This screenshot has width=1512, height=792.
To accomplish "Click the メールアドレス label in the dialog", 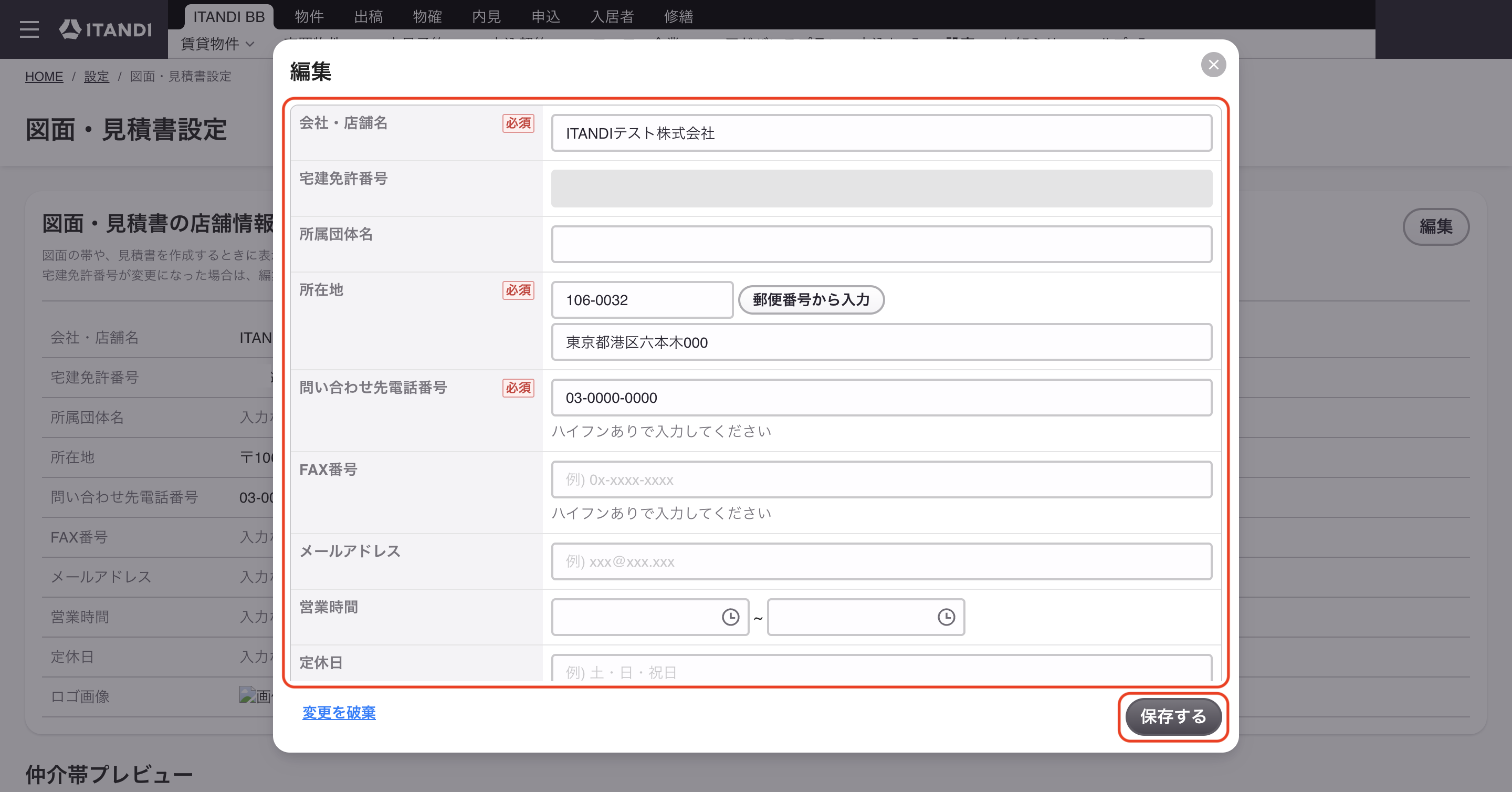I will click(x=350, y=551).
